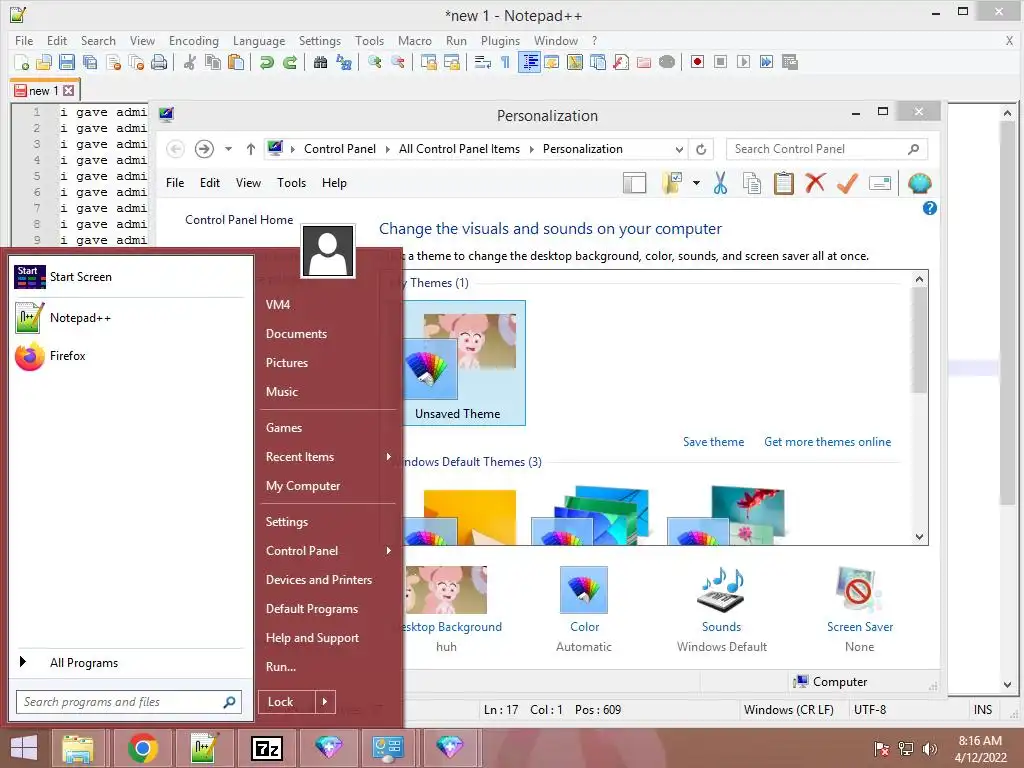Open the Tools menu in Personalization window
1024x768 pixels.
point(291,183)
